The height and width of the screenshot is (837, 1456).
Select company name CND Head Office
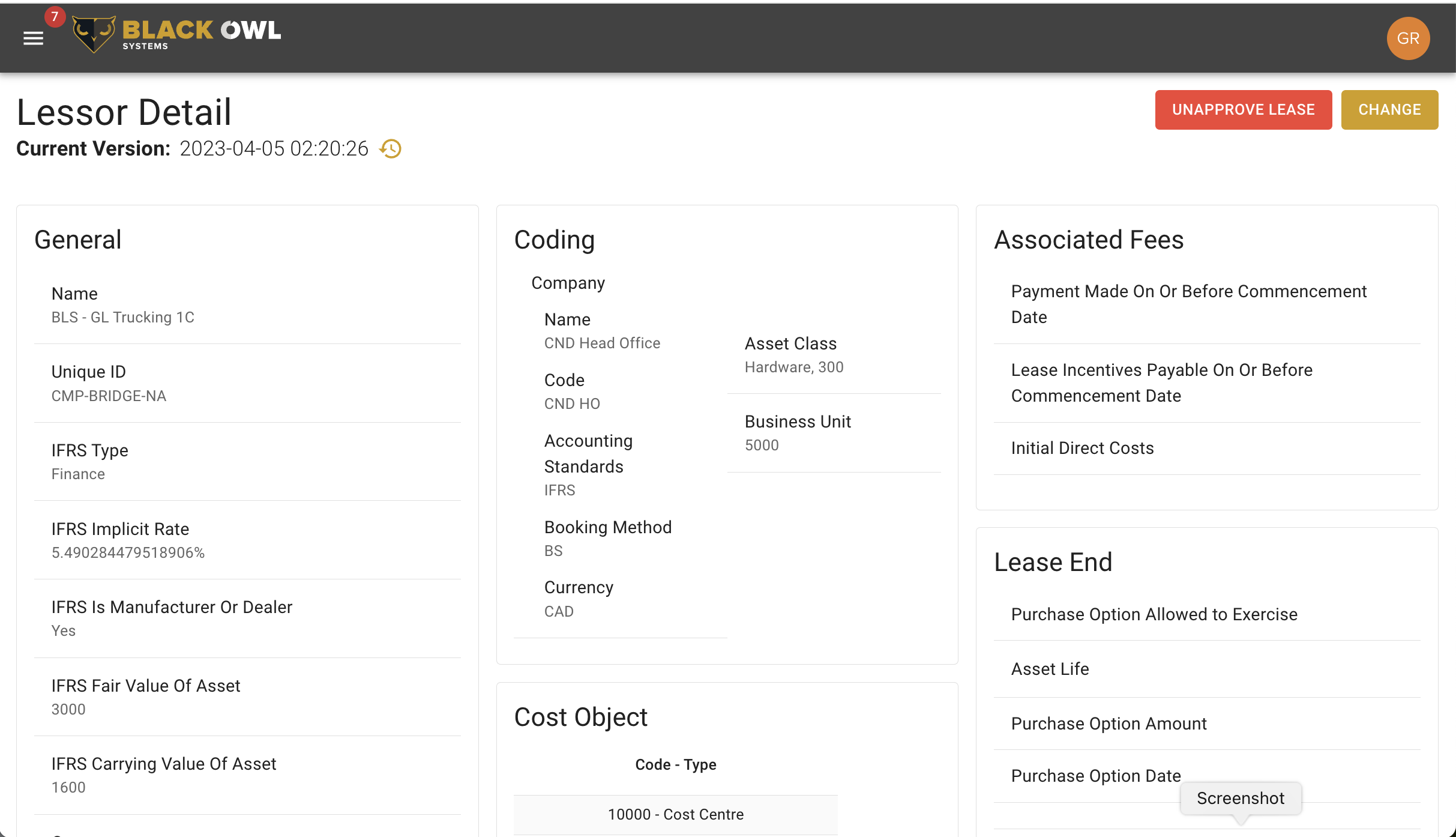click(x=602, y=343)
